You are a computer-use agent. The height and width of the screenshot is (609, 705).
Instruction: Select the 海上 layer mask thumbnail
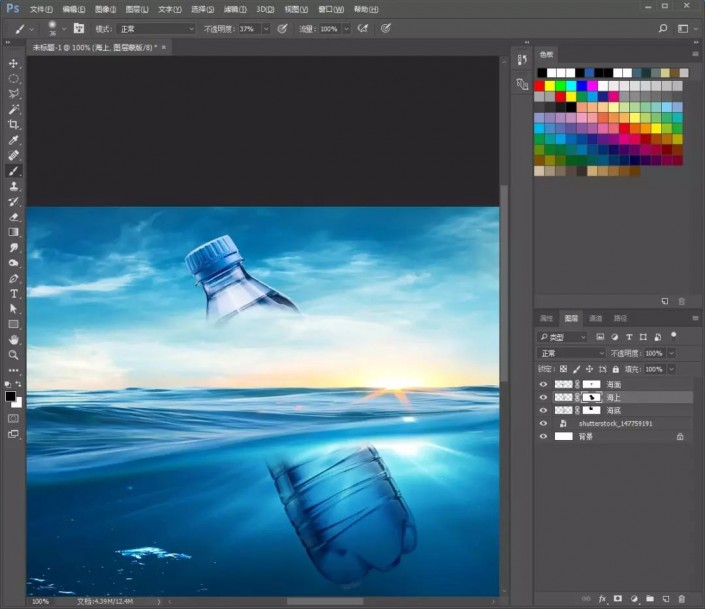pos(591,398)
